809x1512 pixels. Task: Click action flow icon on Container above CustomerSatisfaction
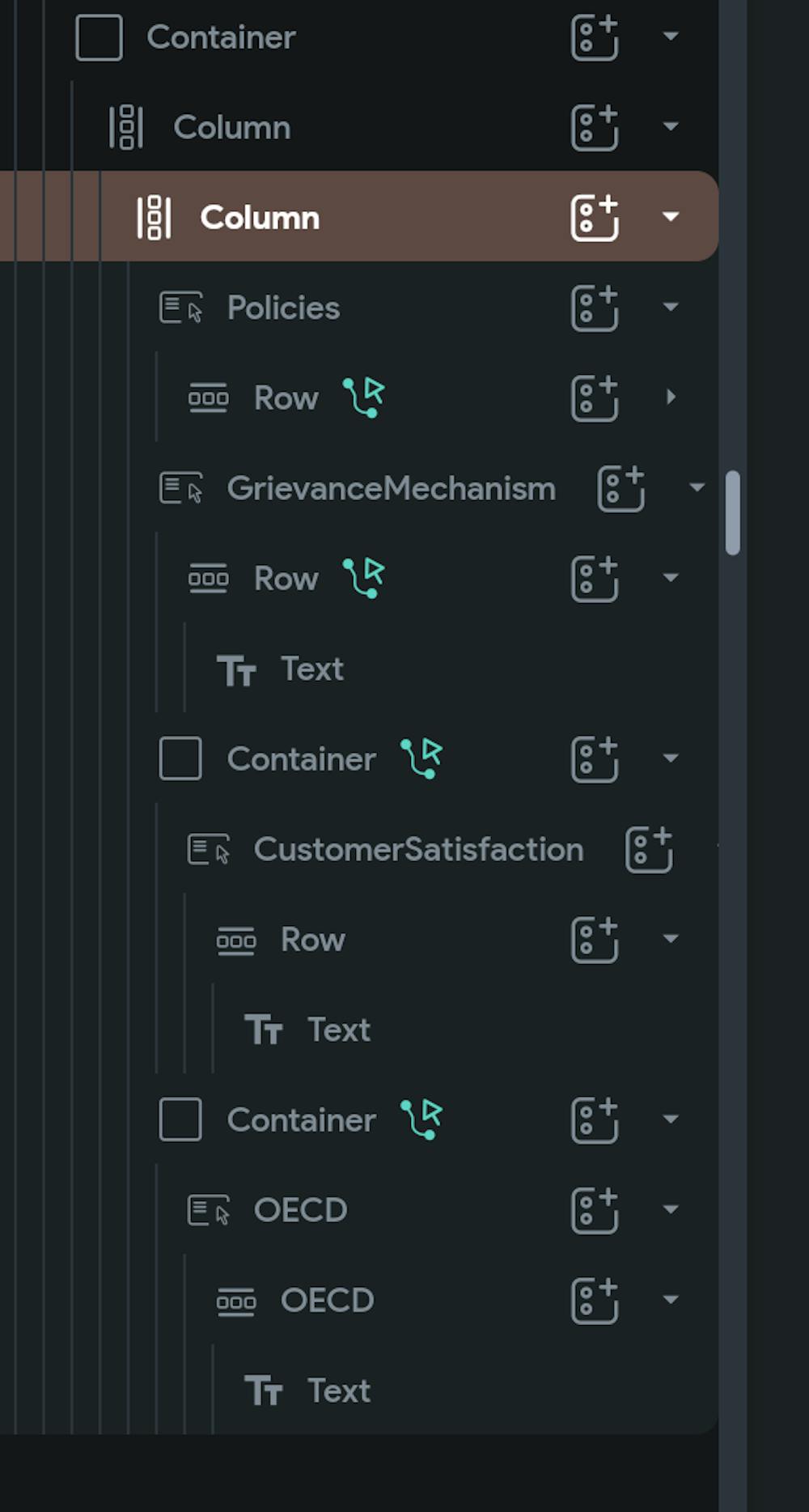pos(421,758)
